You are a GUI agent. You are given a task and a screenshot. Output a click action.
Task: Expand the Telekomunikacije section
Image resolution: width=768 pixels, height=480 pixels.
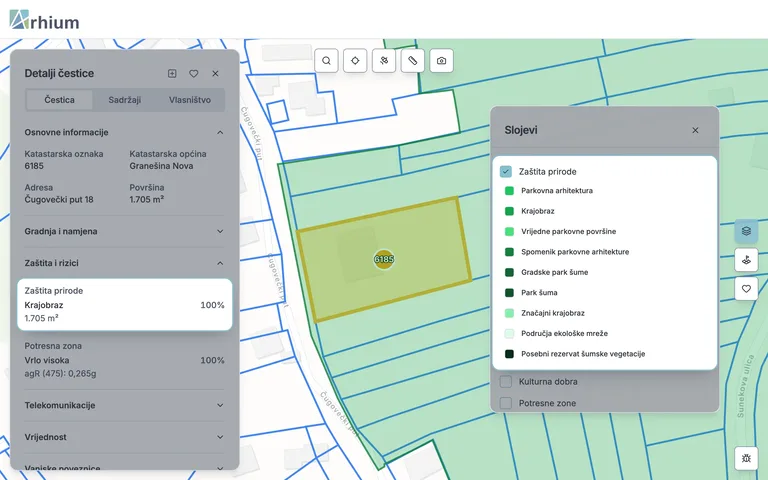coord(124,405)
